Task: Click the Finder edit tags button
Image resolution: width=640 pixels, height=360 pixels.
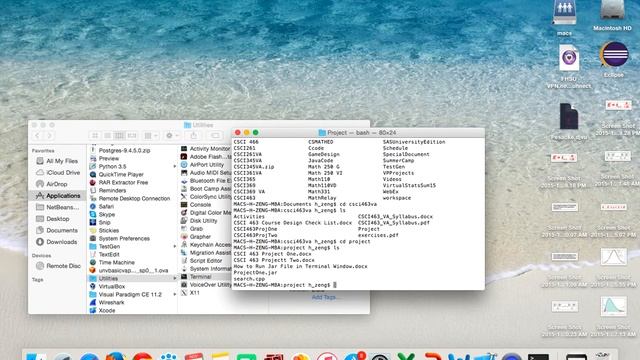Action: [x=215, y=136]
